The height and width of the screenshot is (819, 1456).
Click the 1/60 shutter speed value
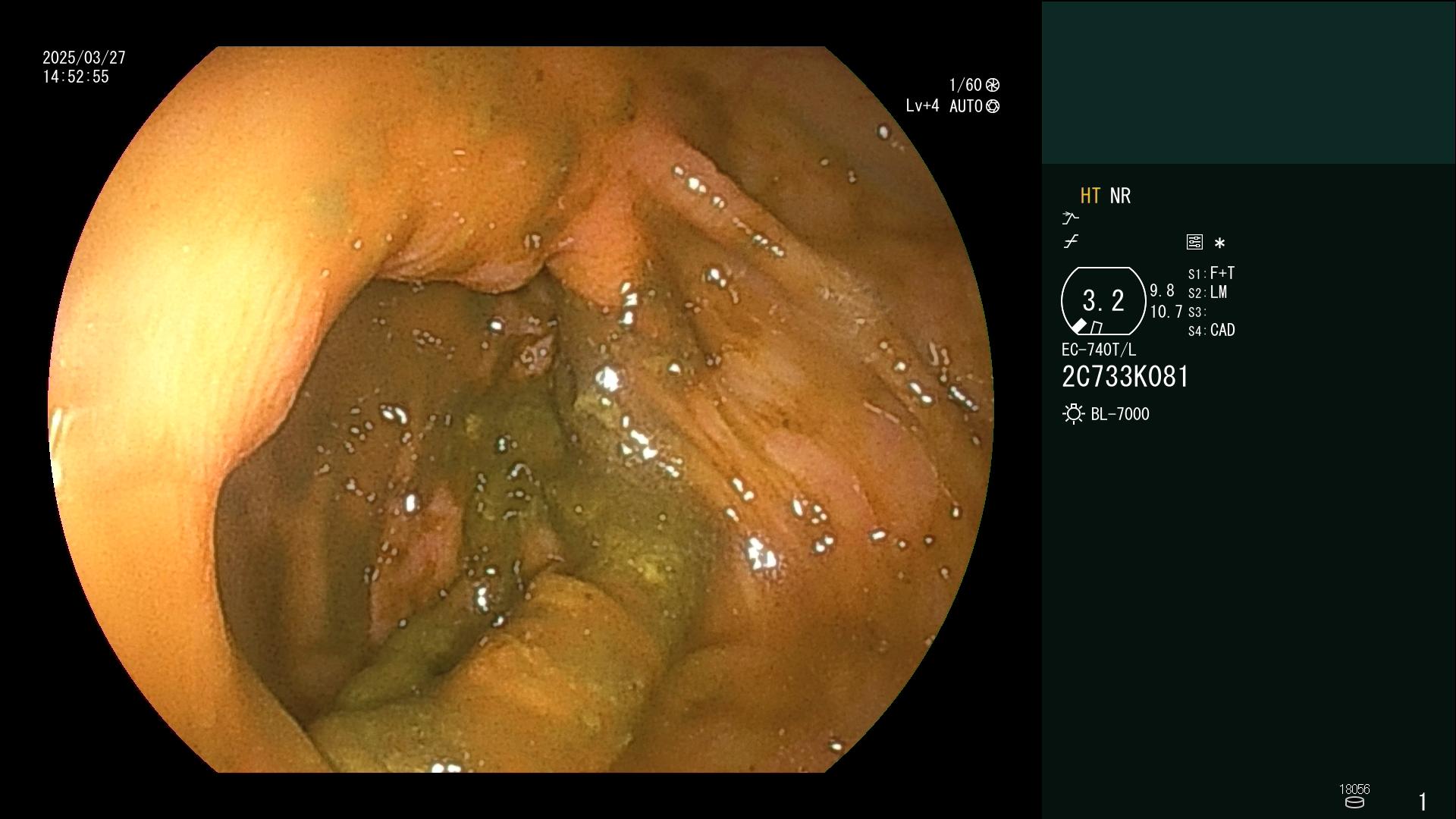tap(965, 85)
